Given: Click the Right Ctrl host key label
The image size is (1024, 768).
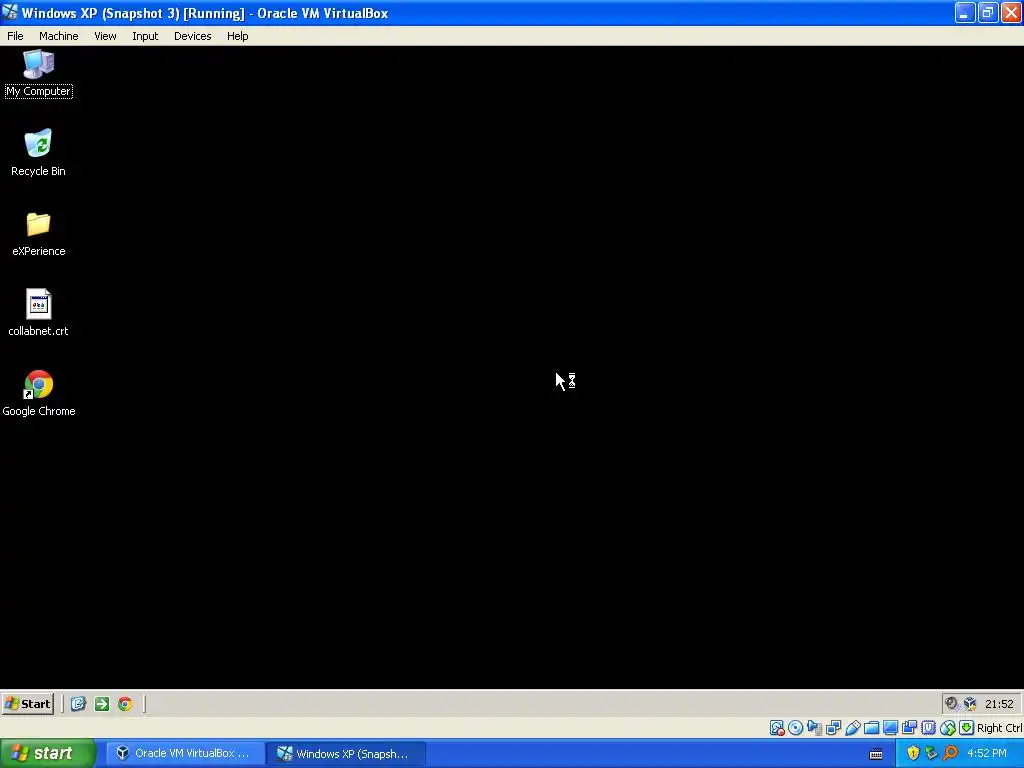Looking at the screenshot, I should (x=1000, y=728).
